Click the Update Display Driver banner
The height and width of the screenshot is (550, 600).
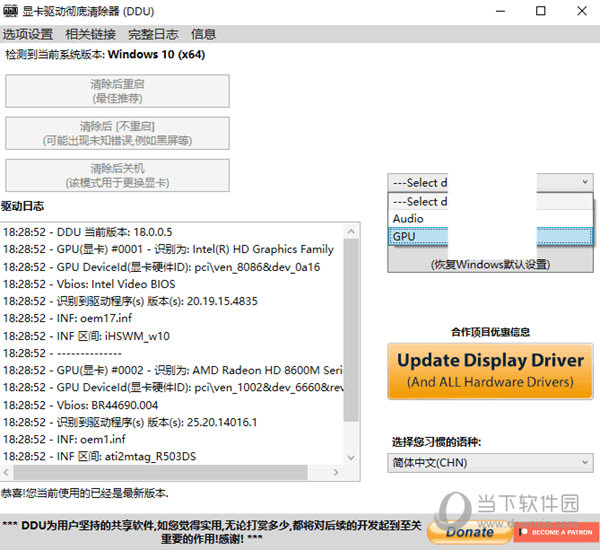coord(491,371)
